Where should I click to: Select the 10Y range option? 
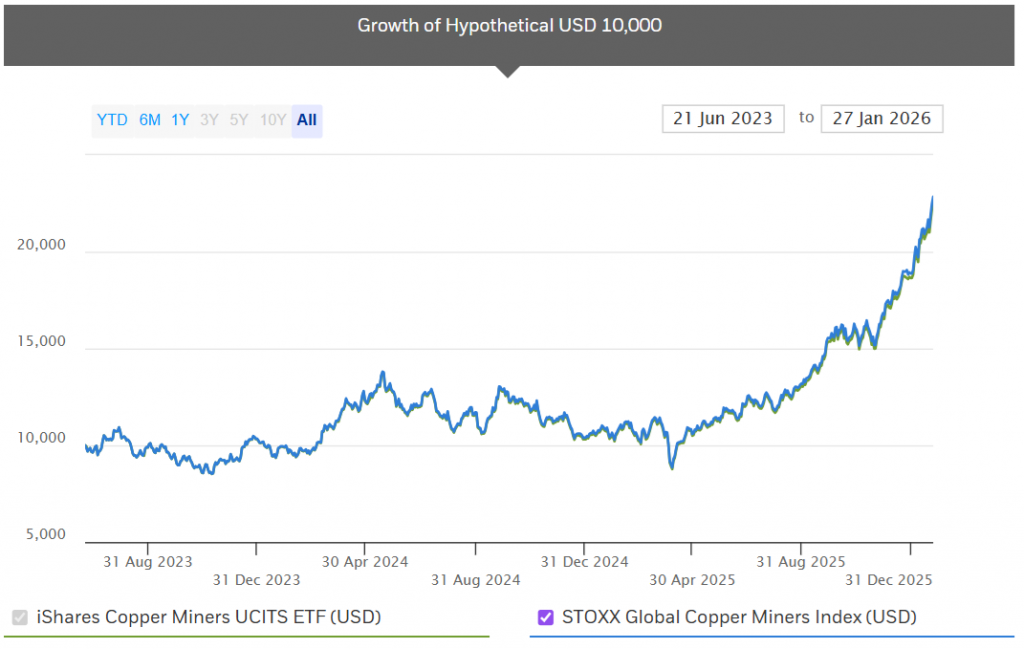pyautogui.click(x=273, y=120)
